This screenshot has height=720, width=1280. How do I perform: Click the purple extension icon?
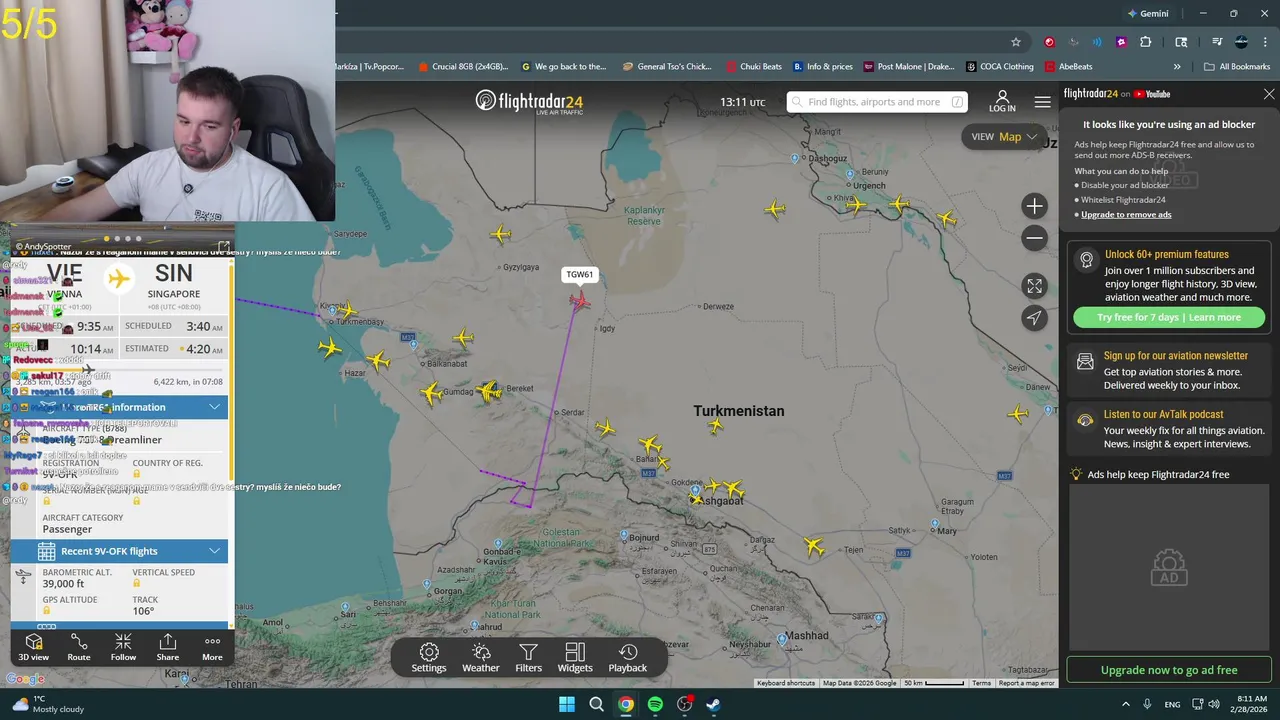click(1121, 42)
